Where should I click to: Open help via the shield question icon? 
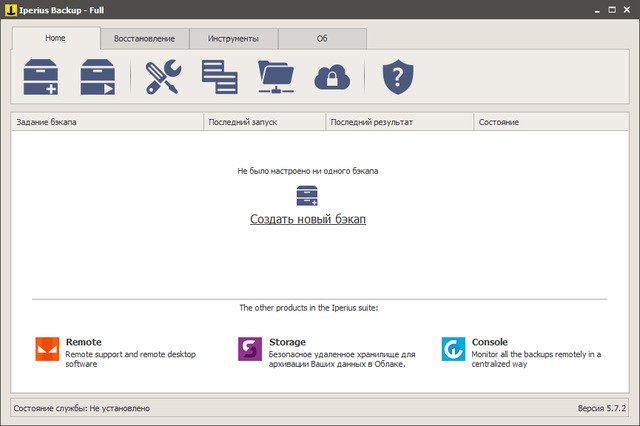398,77
